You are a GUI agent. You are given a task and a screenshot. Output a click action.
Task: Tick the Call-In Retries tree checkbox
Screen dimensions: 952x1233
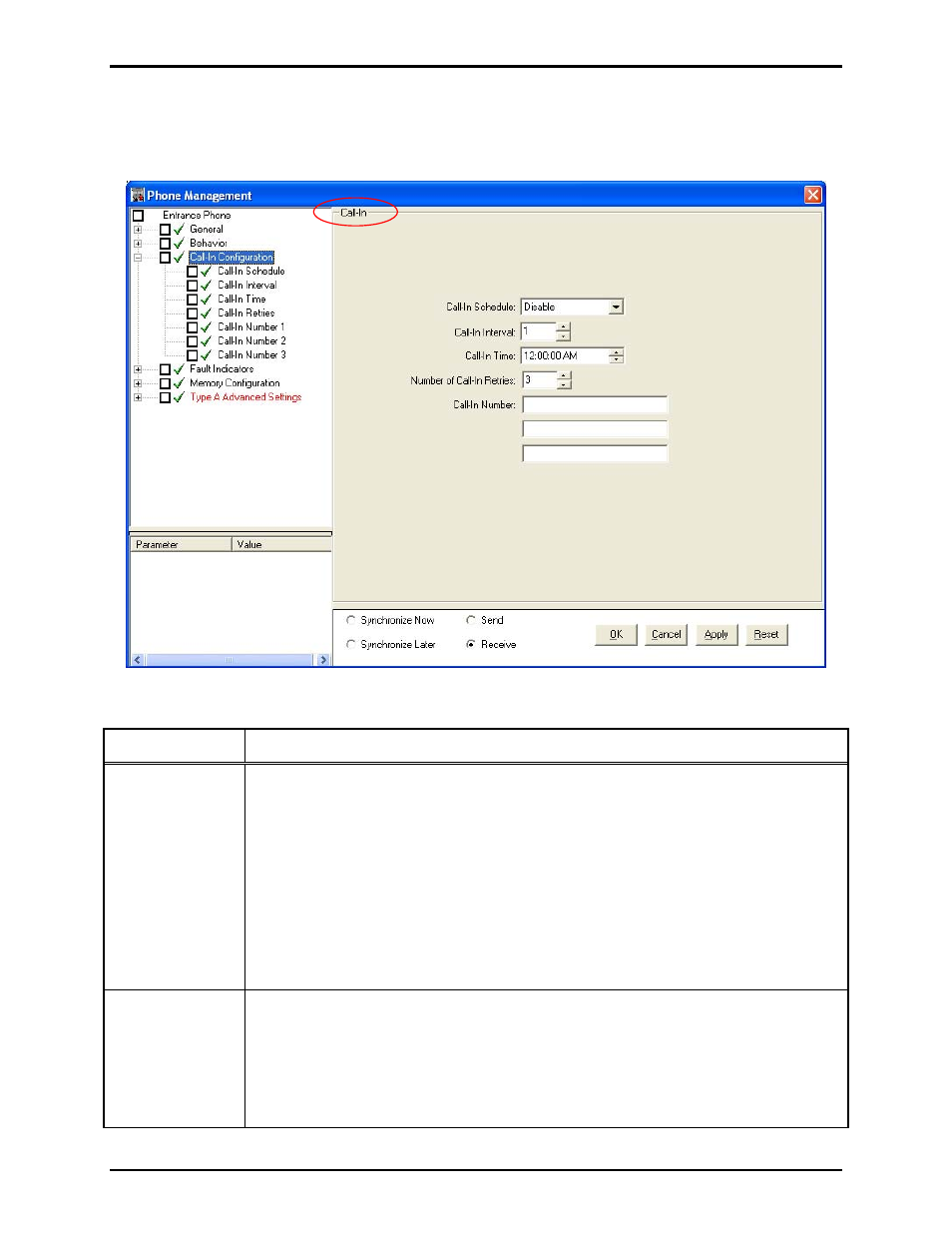(193, 313)
